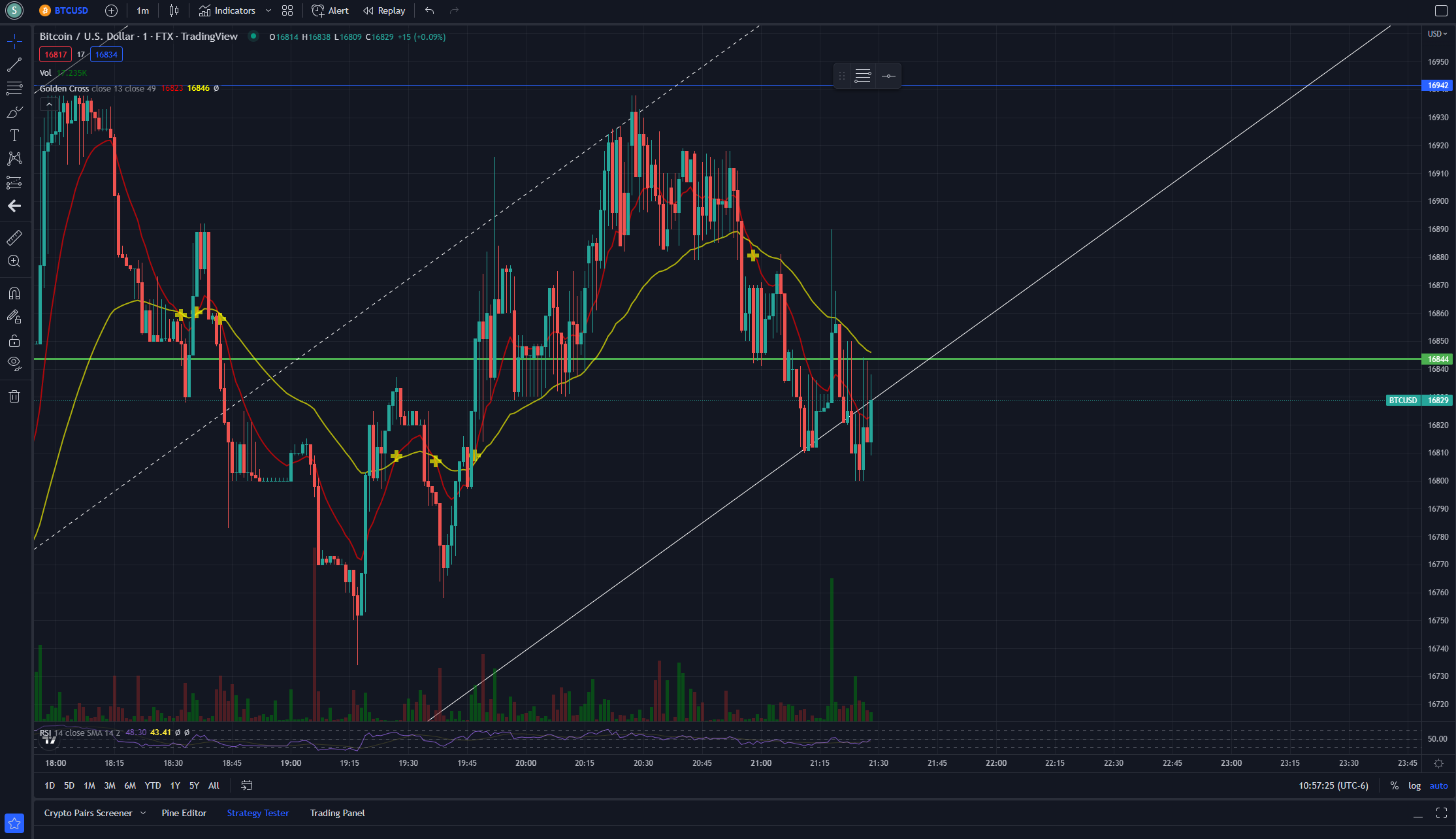Viewport: 1456px width, 839px height.
Task: Select the 1D time range button
Action: point(50,785)
